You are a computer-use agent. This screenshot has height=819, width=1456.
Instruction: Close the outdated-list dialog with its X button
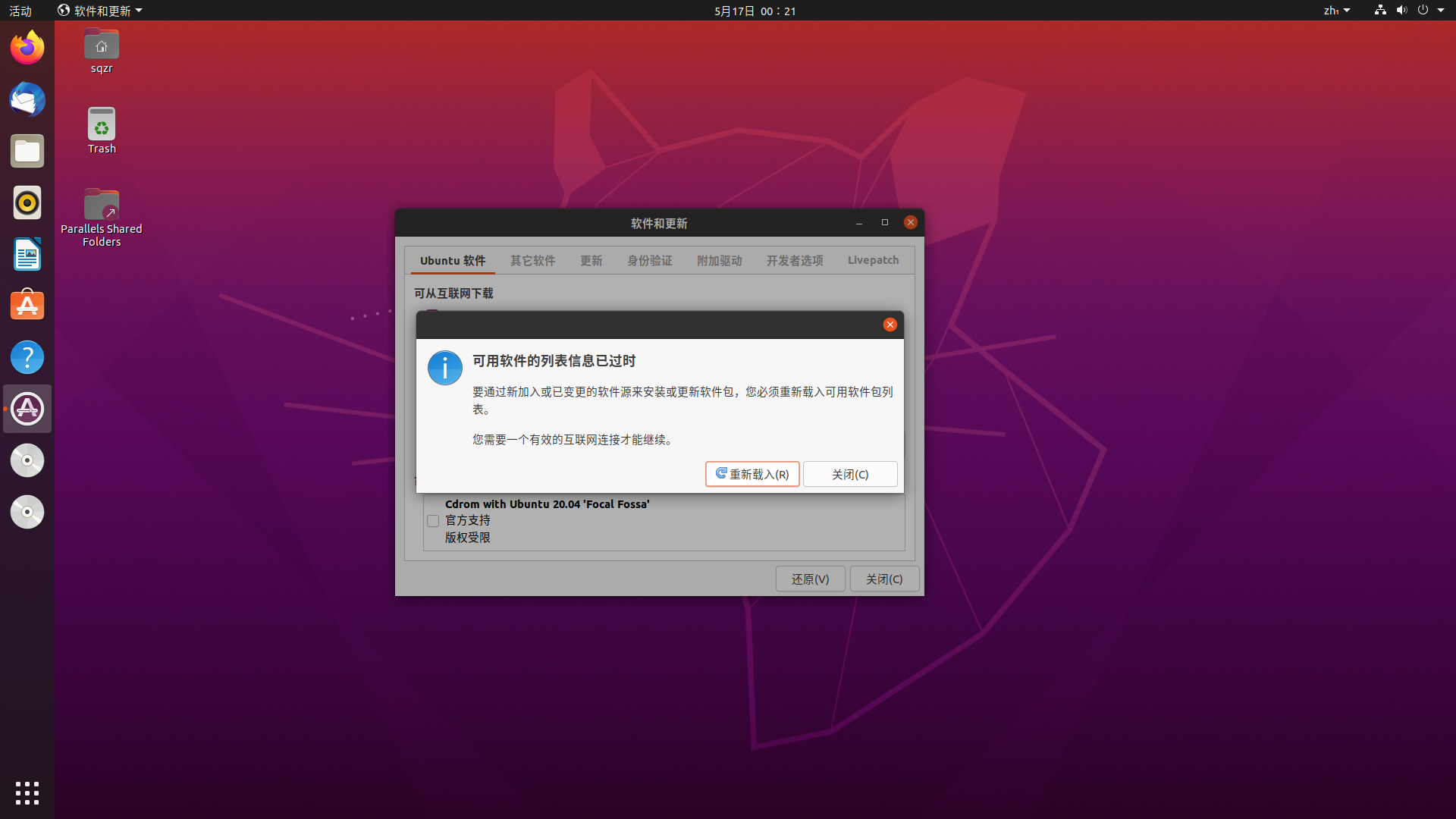pos(890,325)
